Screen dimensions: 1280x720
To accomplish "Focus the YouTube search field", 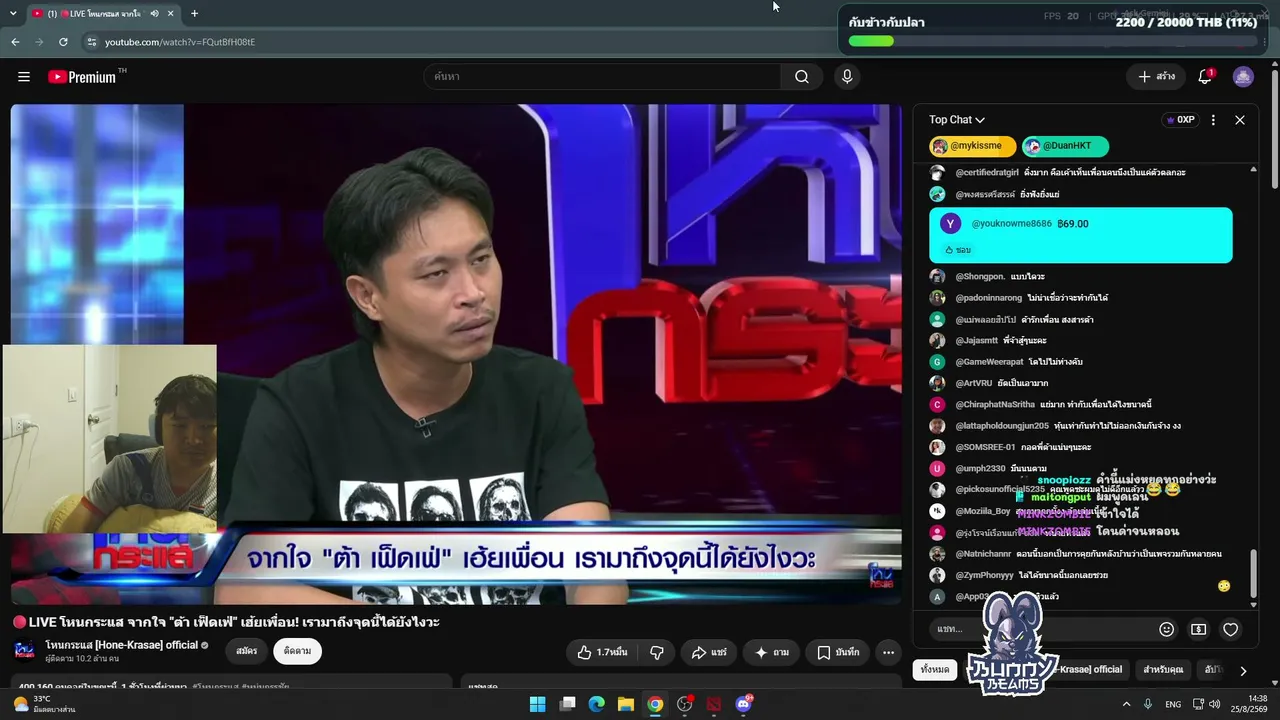I will tap(602, 77).
